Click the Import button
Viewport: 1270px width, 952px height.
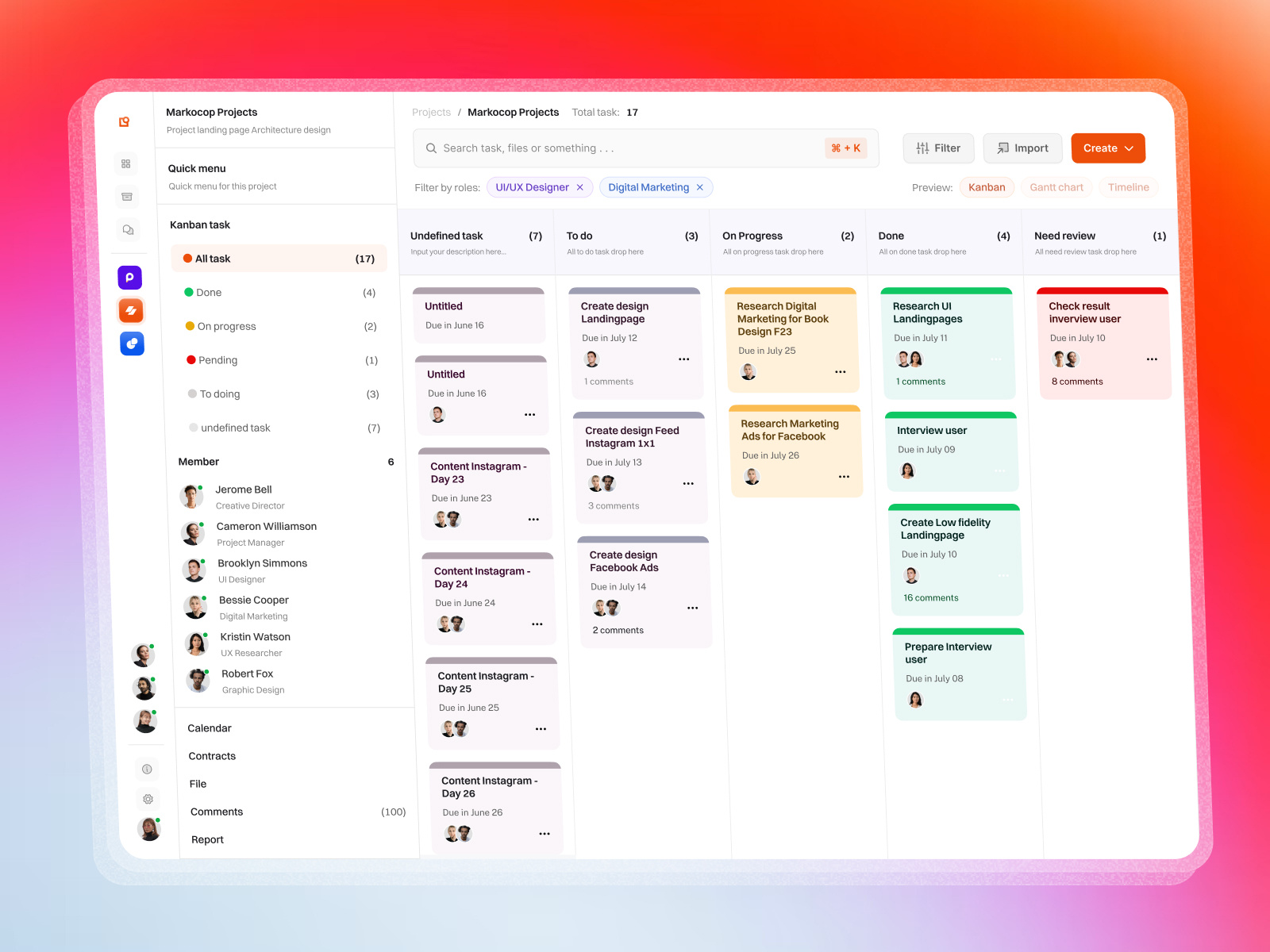(x=1022, y=148)
